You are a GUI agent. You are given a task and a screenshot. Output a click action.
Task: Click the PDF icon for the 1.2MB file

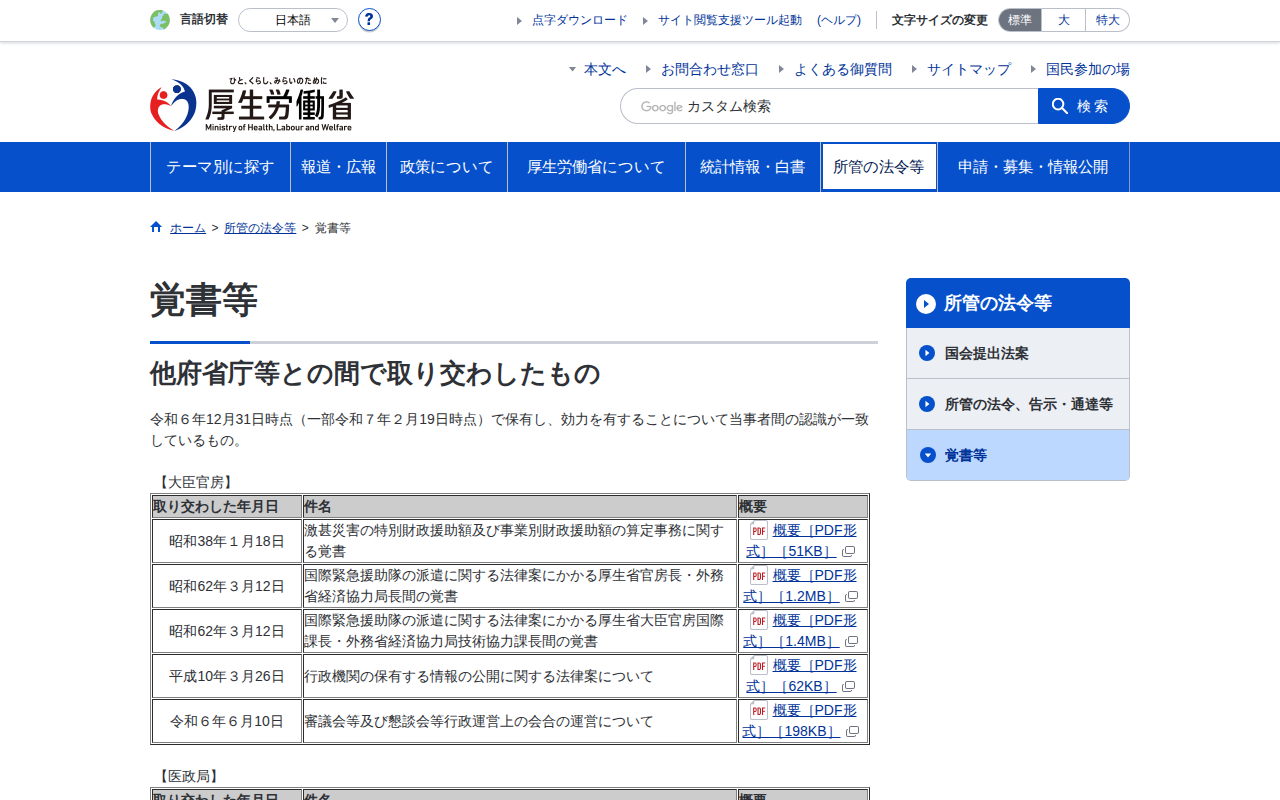(x=759, y=575)
